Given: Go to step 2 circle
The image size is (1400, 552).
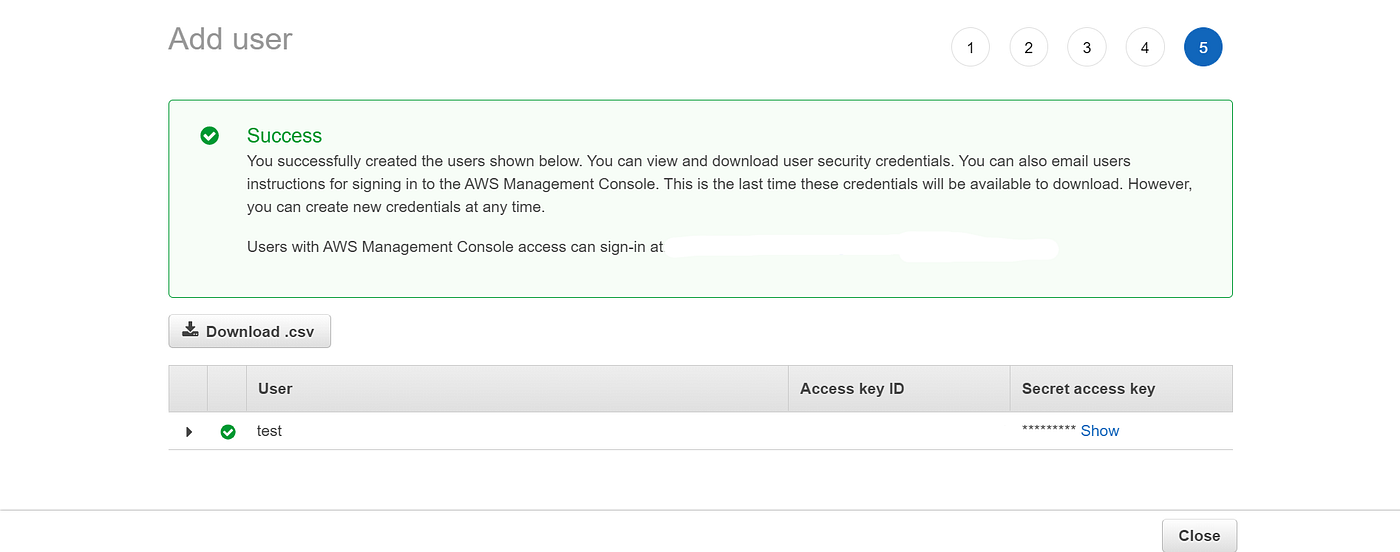Looking at the screenshot, I should [1028, 47].
